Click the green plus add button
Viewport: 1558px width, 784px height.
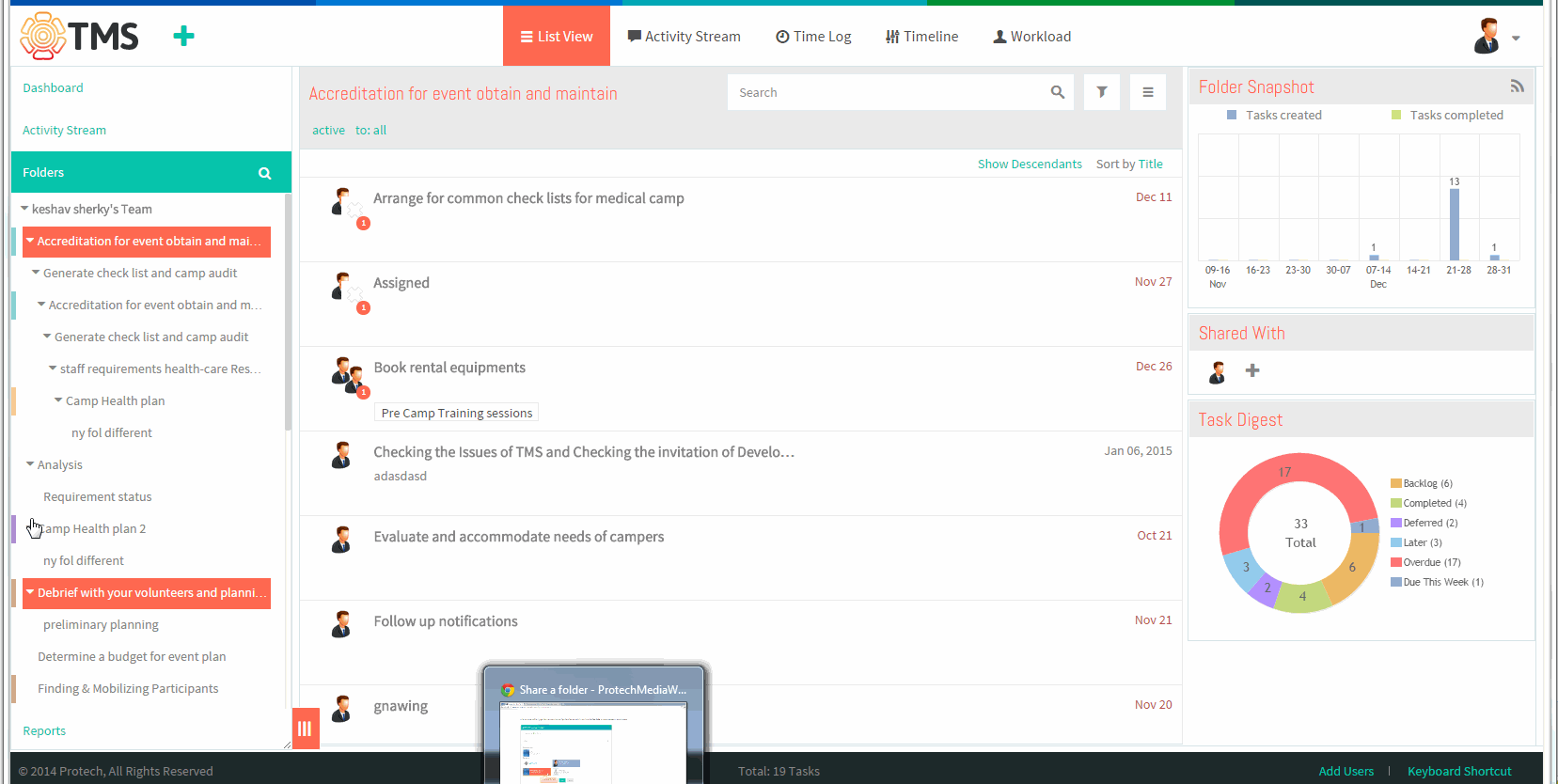[184, 37]
